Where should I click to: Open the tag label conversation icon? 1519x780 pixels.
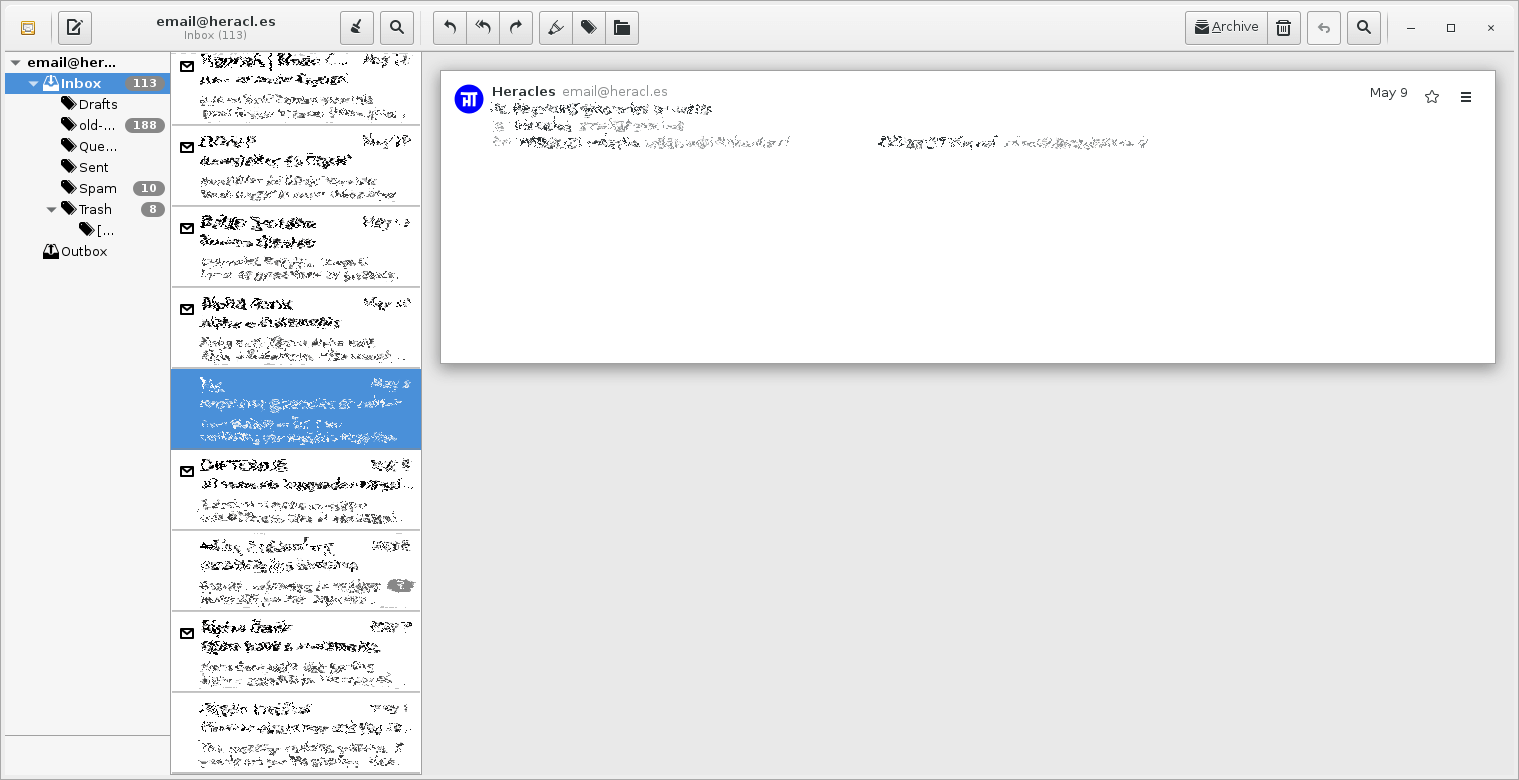589,28
